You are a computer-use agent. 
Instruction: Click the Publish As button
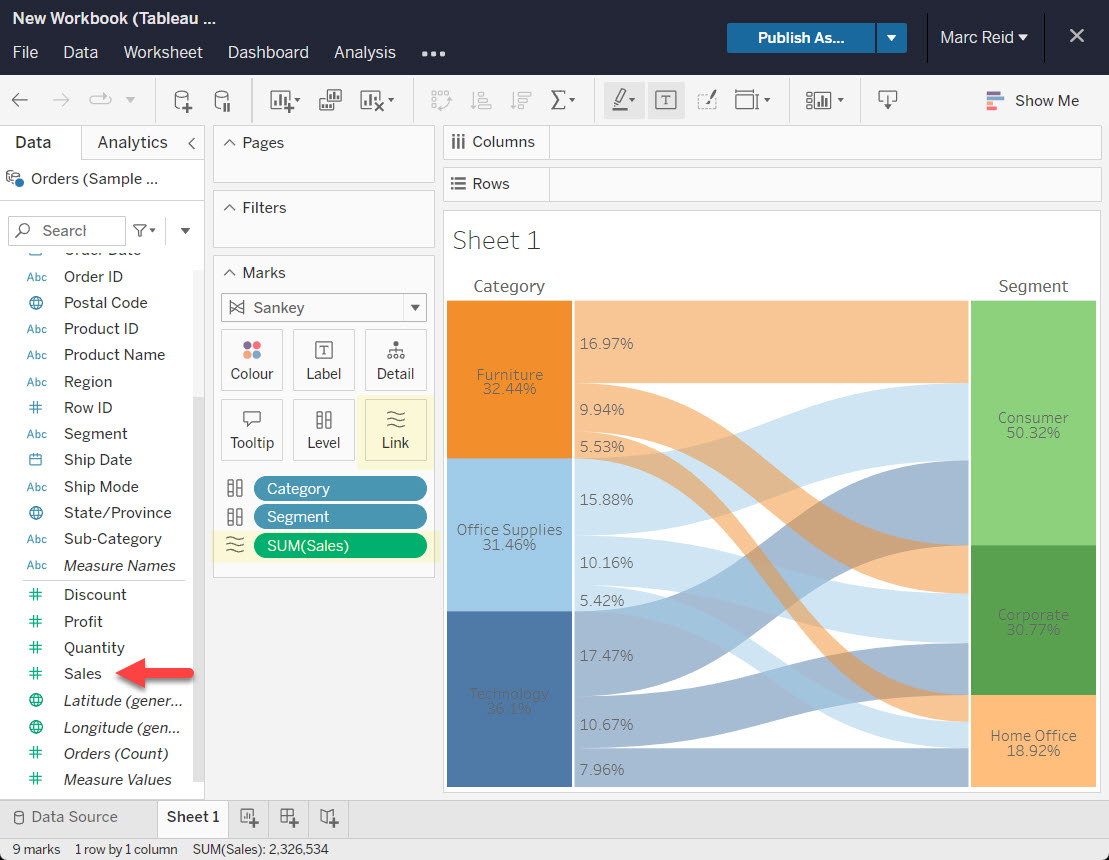(x=800, y=38)
